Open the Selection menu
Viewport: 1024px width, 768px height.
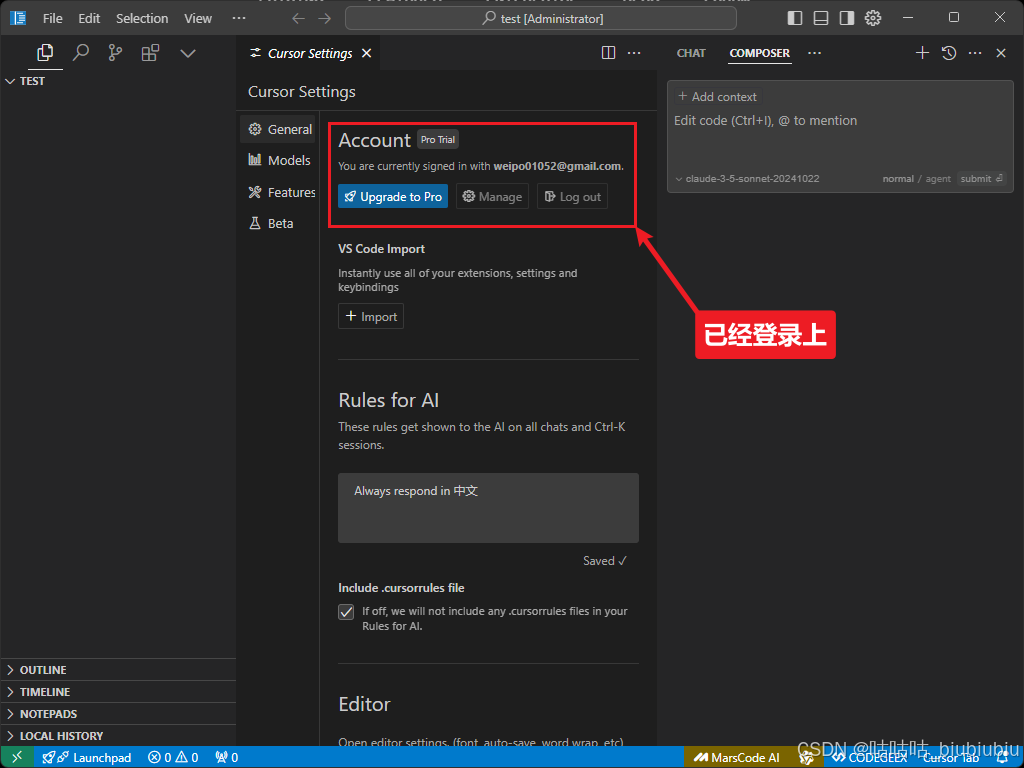point(142,18)
